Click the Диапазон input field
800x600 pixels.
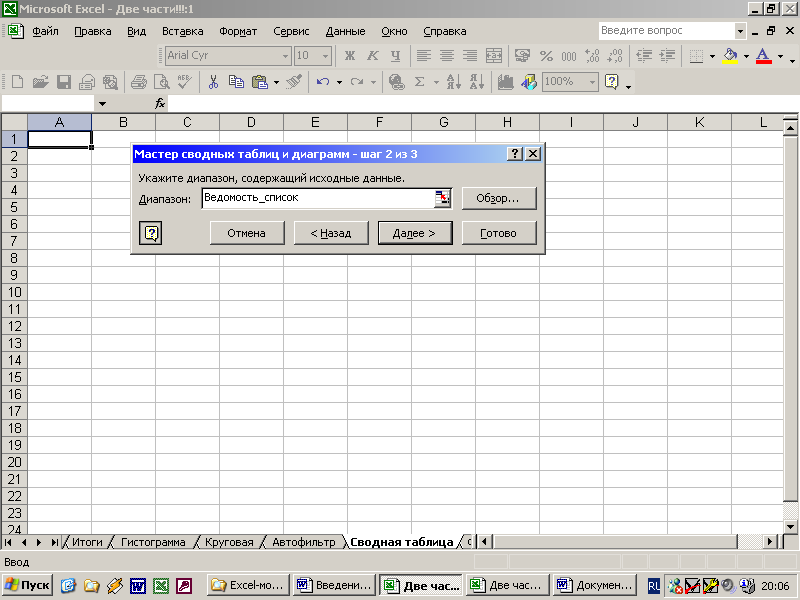tap(318, 198)
